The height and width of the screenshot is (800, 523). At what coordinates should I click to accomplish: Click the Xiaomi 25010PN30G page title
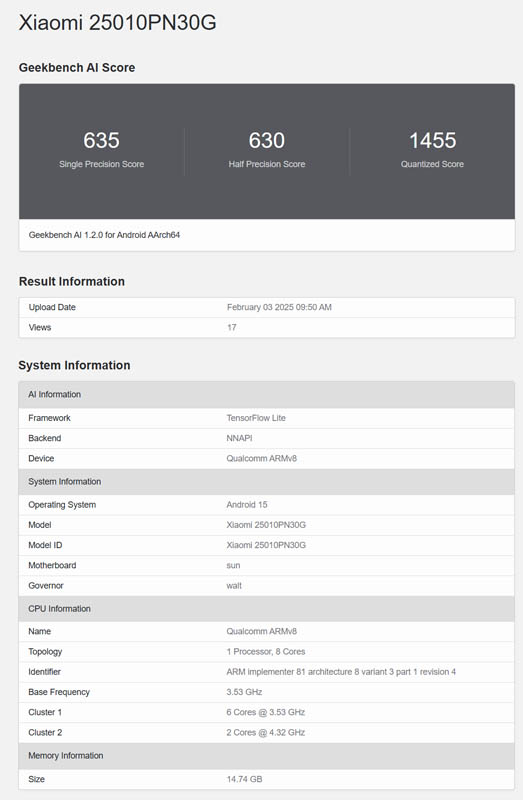coord(117,23)
